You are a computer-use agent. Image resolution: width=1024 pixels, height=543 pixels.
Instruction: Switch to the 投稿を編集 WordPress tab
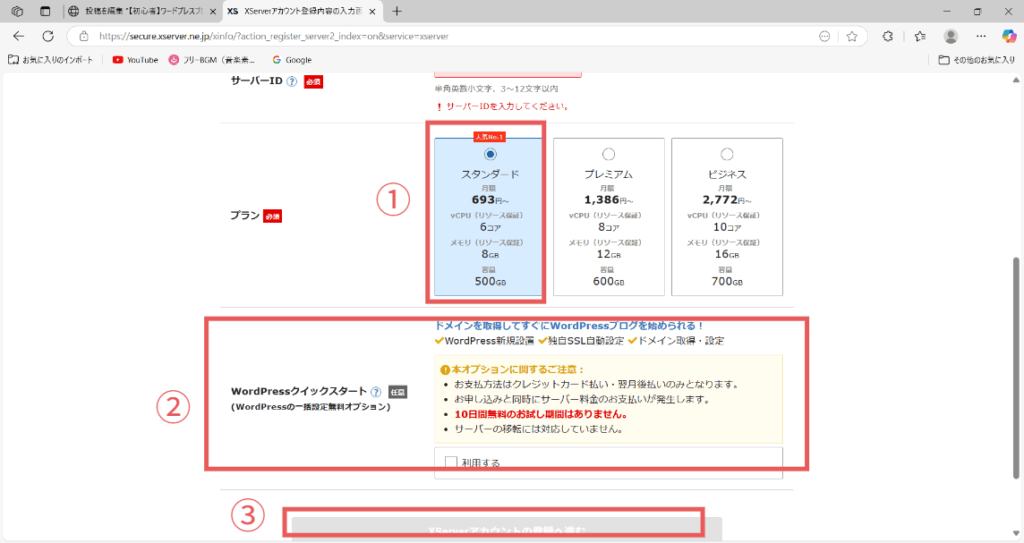143,11
